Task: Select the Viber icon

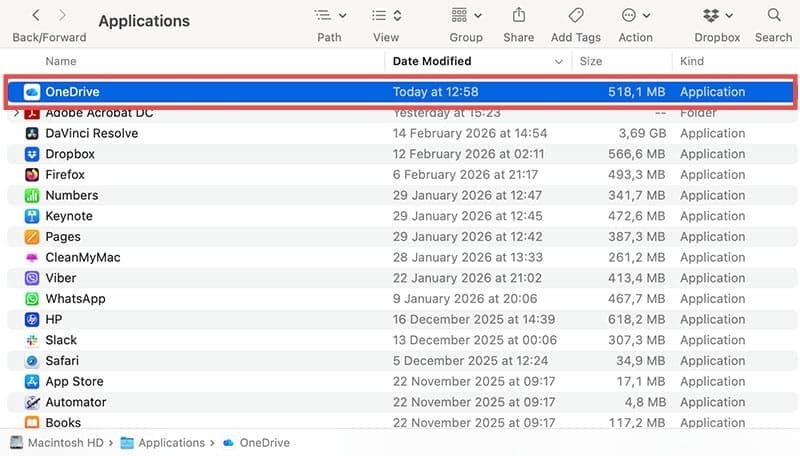Action: (32, 278)
